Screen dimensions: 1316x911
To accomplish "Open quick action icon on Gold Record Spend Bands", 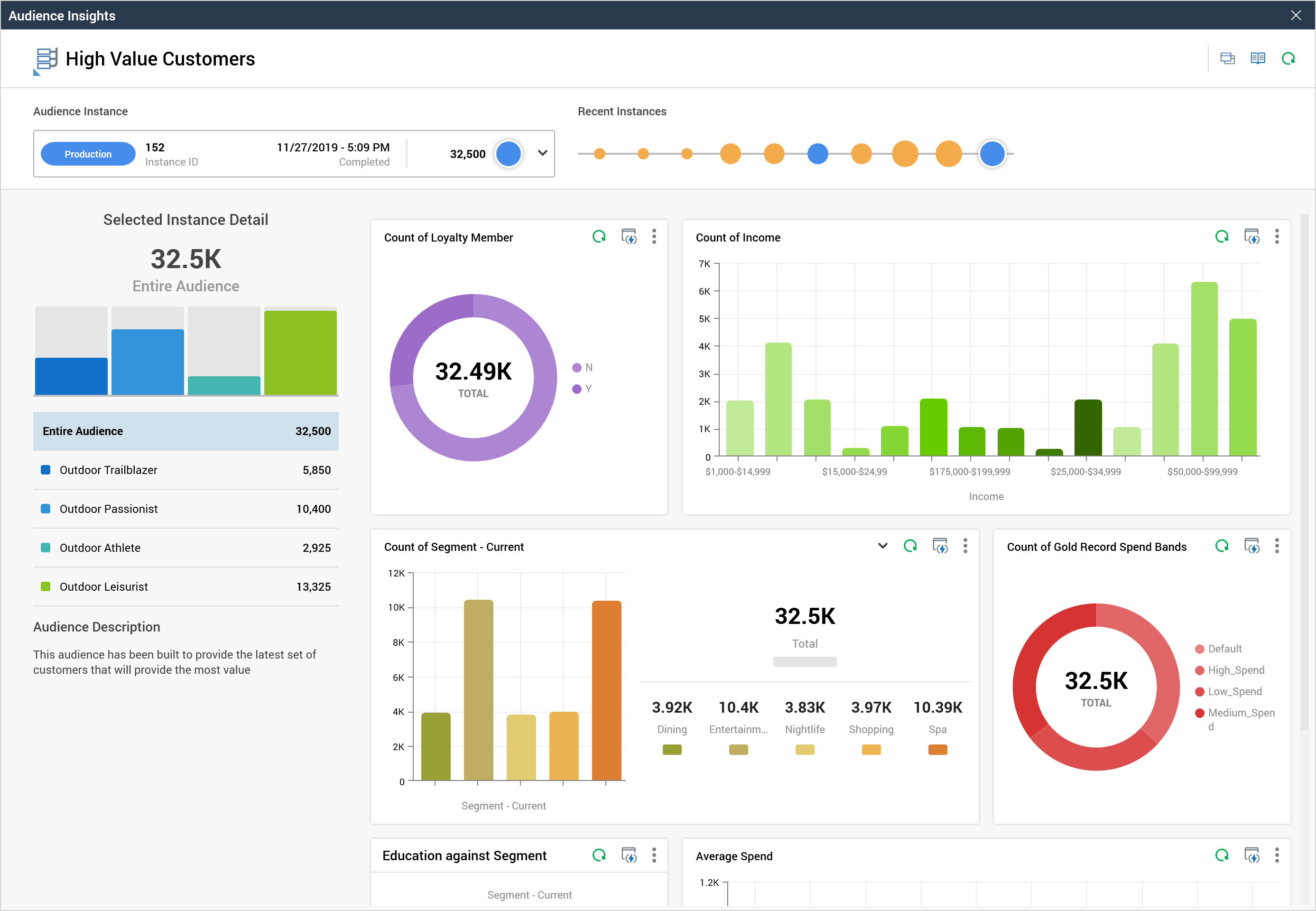I will [x=1251, y=546].
